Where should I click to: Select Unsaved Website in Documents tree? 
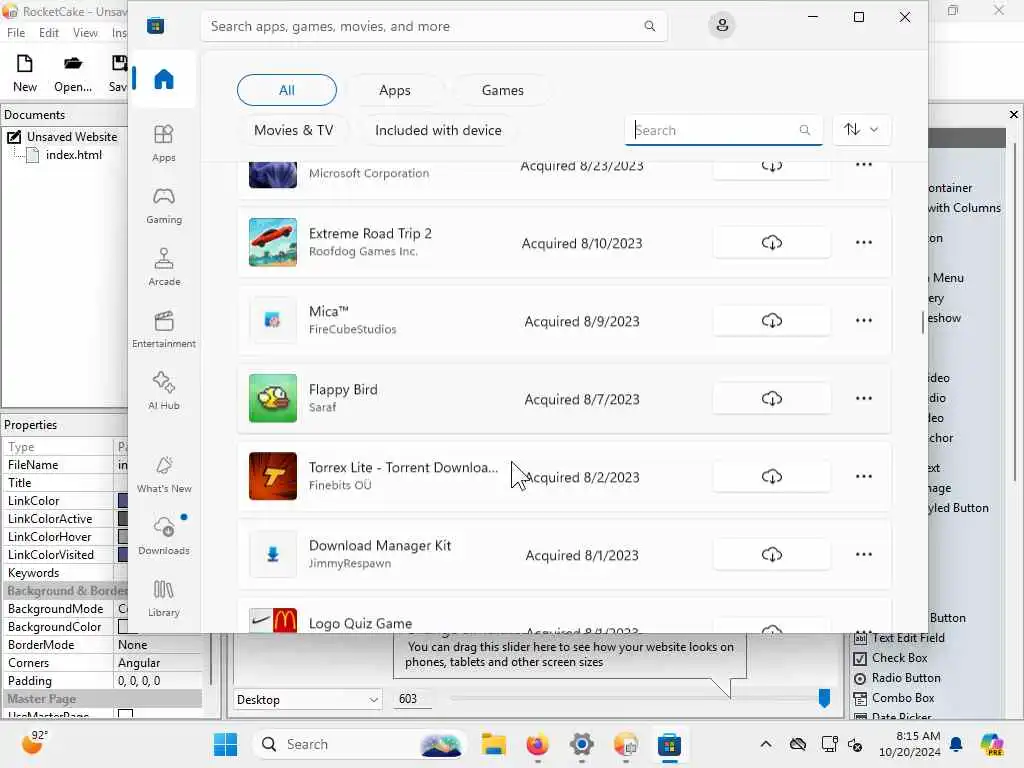coord(72,136)
